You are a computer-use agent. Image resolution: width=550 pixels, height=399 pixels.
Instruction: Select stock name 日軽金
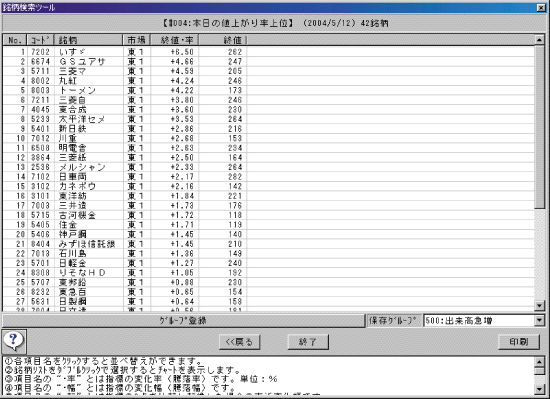coord(72,263)
